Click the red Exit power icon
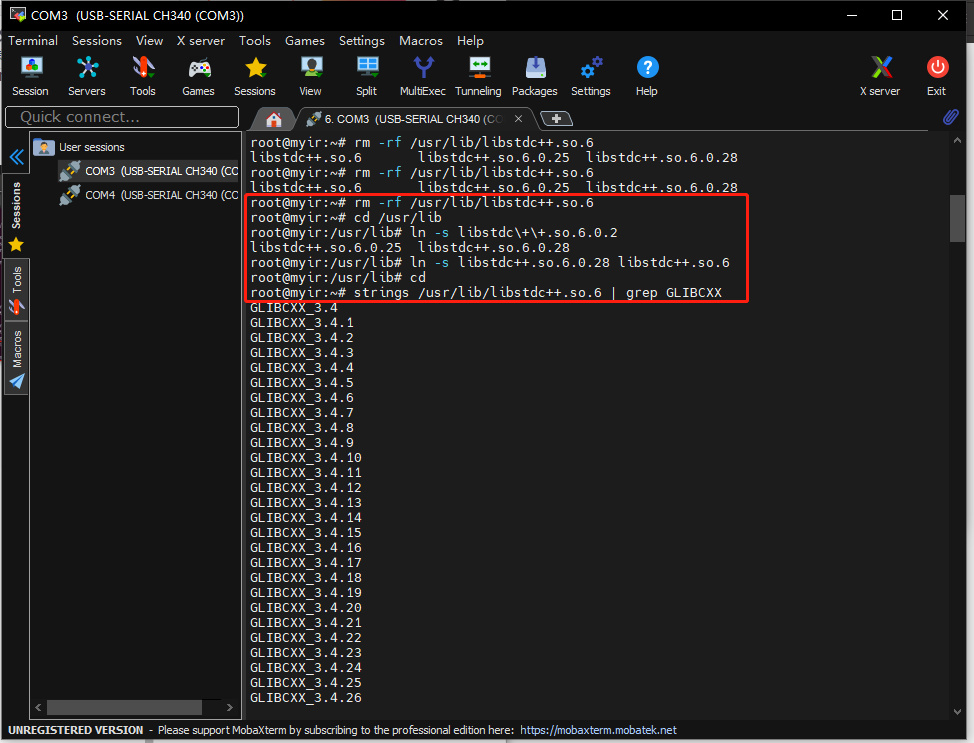Image resolution: width=974 pixels, height=743 pixels. [x=937, y=76]
